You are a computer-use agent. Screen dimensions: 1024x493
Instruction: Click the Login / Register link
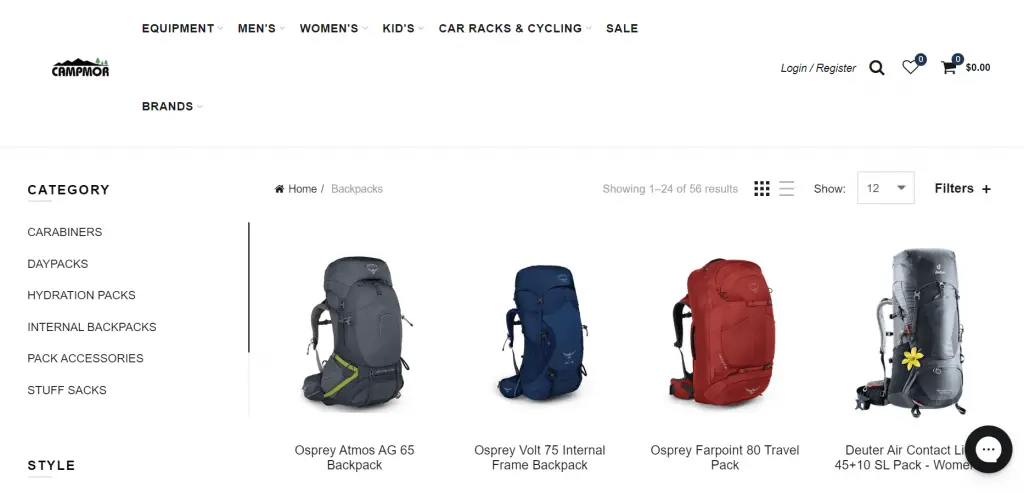pyautogui.click(x=818, y=68)
